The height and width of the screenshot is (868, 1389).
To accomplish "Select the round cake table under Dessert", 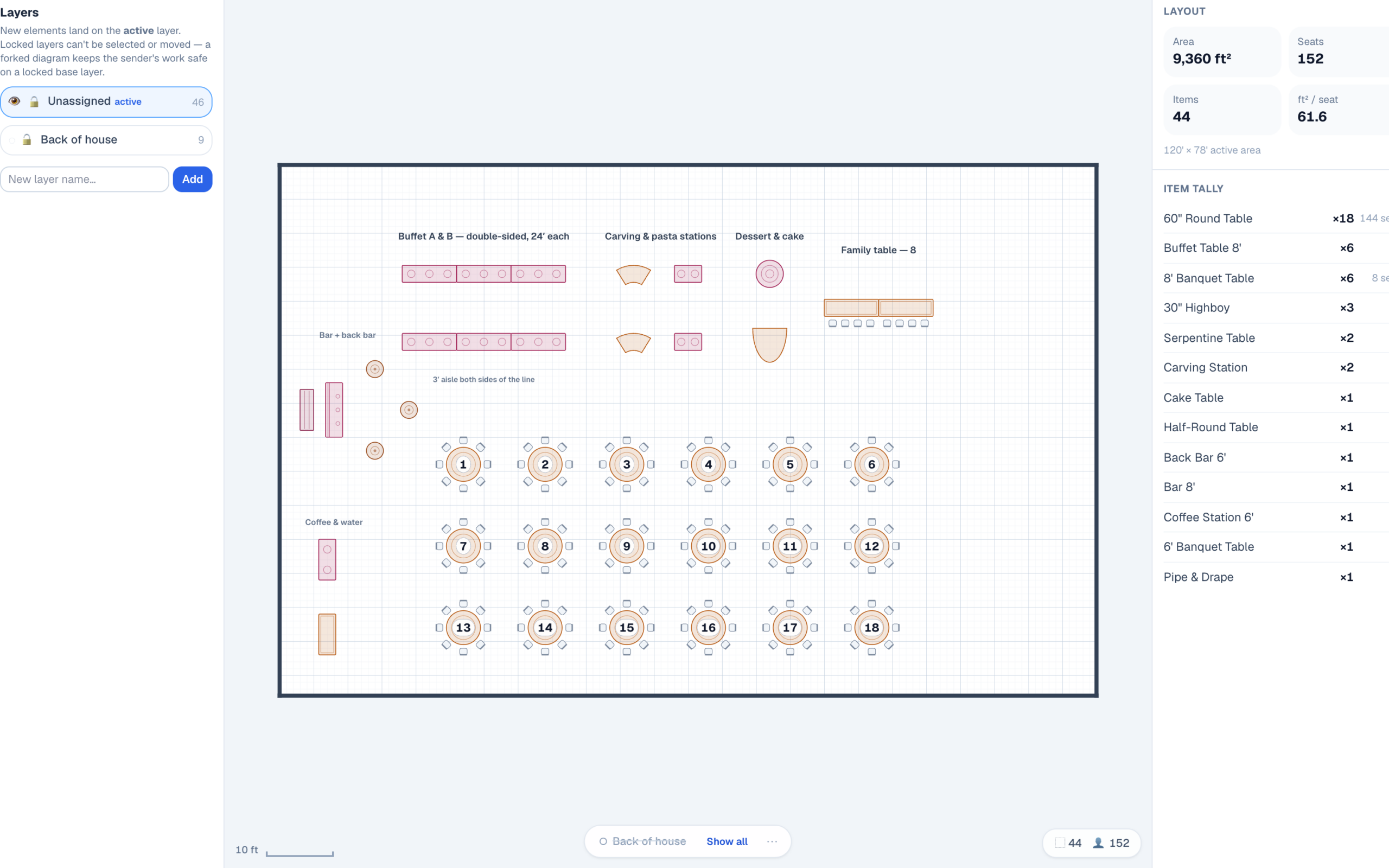I will click(x=770, y=274).
